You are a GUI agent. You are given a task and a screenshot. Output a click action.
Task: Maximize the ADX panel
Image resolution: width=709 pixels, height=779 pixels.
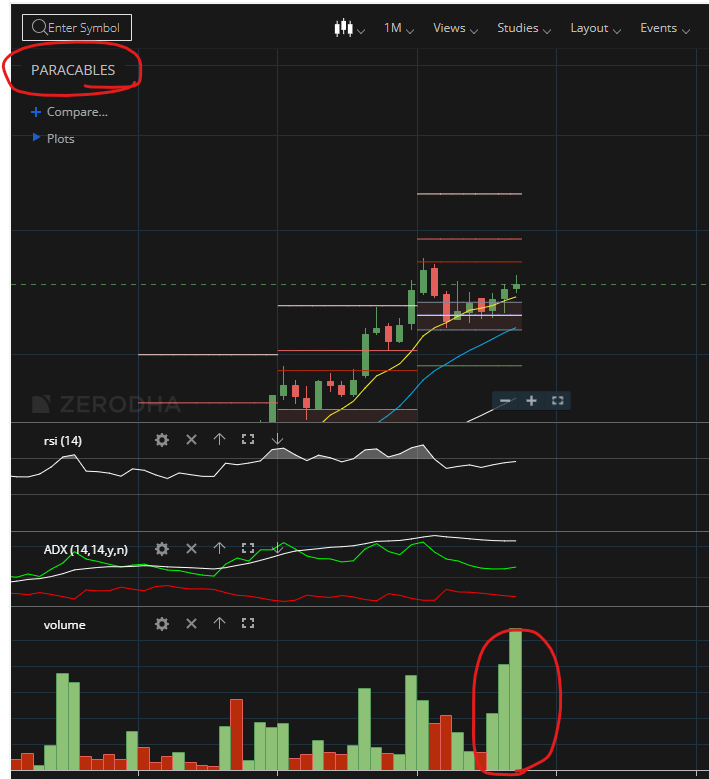pos(248,548)
